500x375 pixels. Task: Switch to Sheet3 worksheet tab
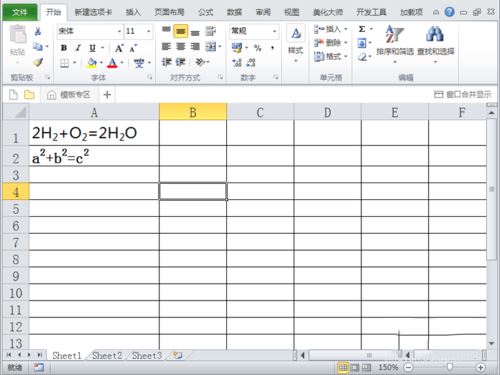point(147,356)
